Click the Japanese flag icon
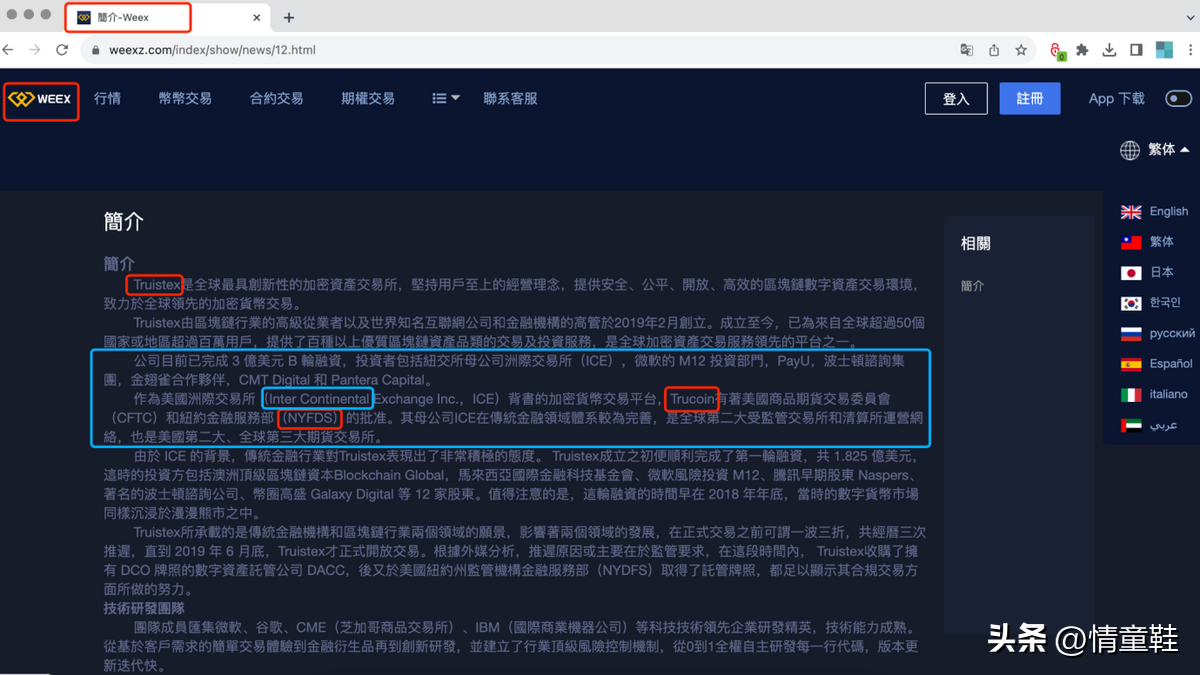The image size is (1200, 675). [1131, 273]
